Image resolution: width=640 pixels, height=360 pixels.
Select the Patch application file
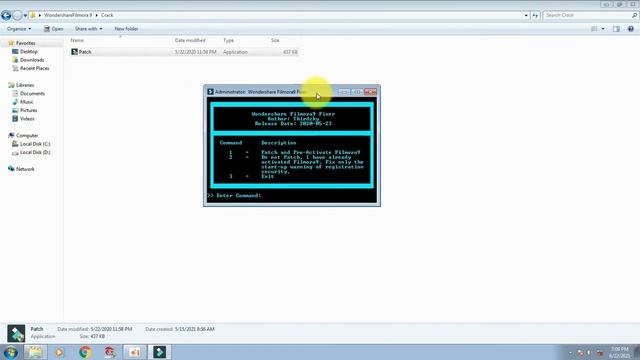(x=184, y=52)
